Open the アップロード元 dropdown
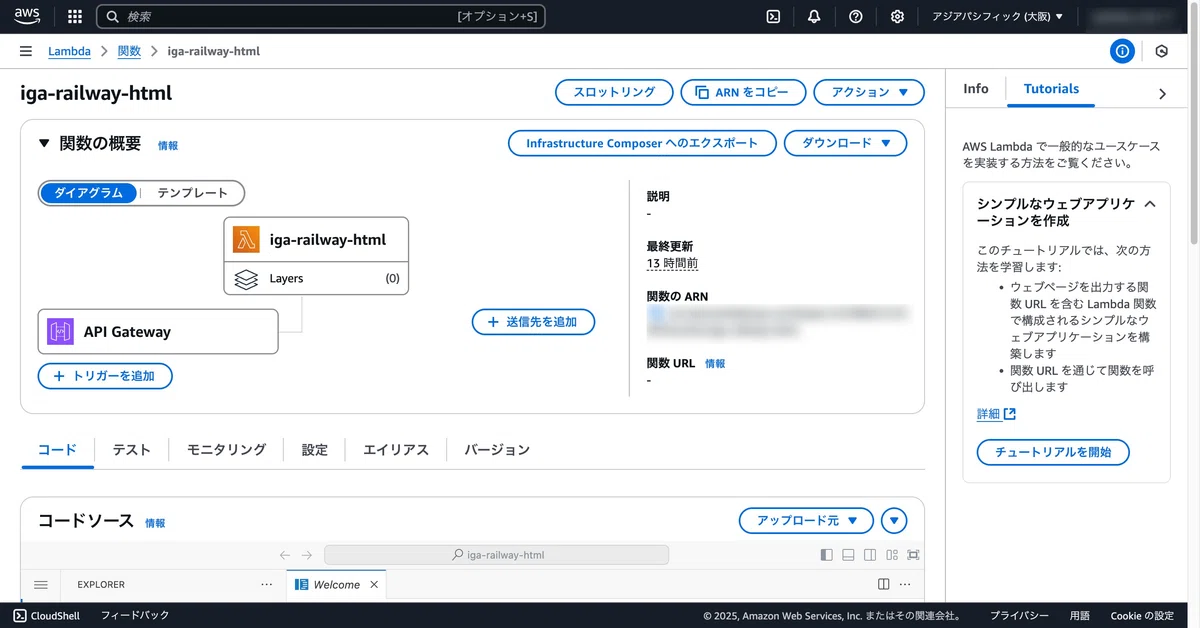Viewport: 1200px width, 628px height. [x=806, y=521]
